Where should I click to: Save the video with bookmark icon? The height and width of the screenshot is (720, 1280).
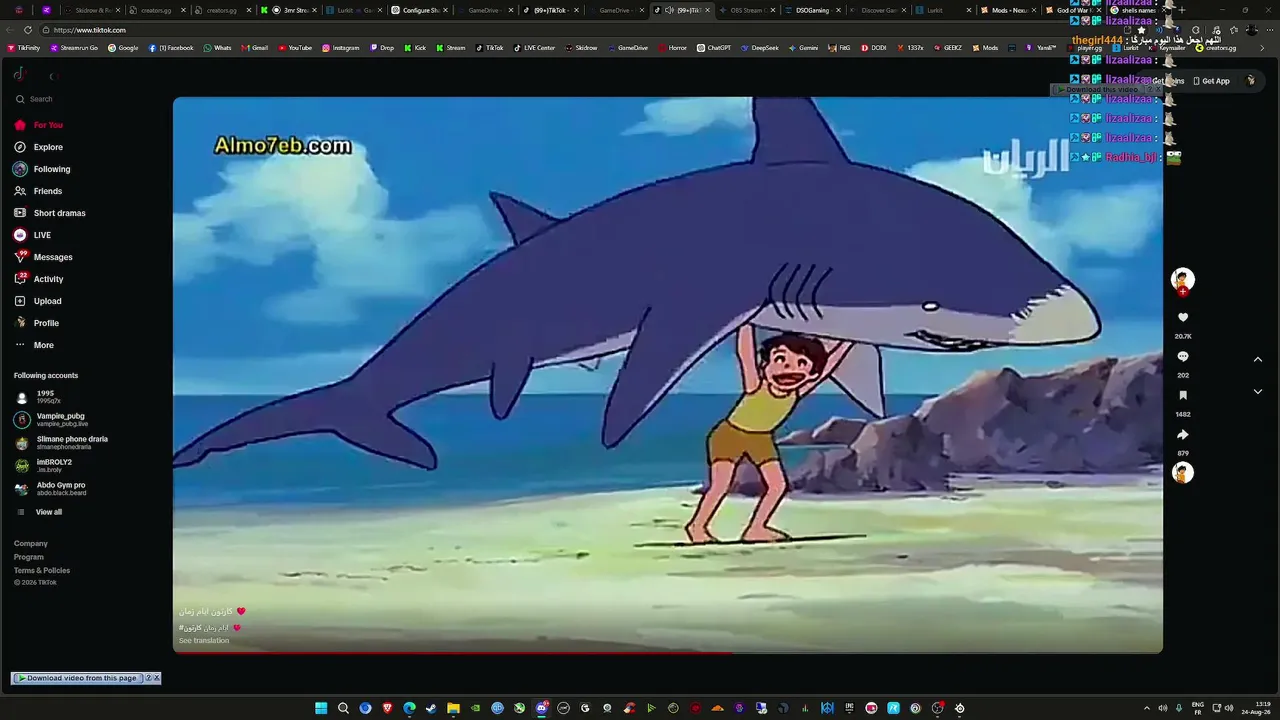click(x=1183, y=396)
